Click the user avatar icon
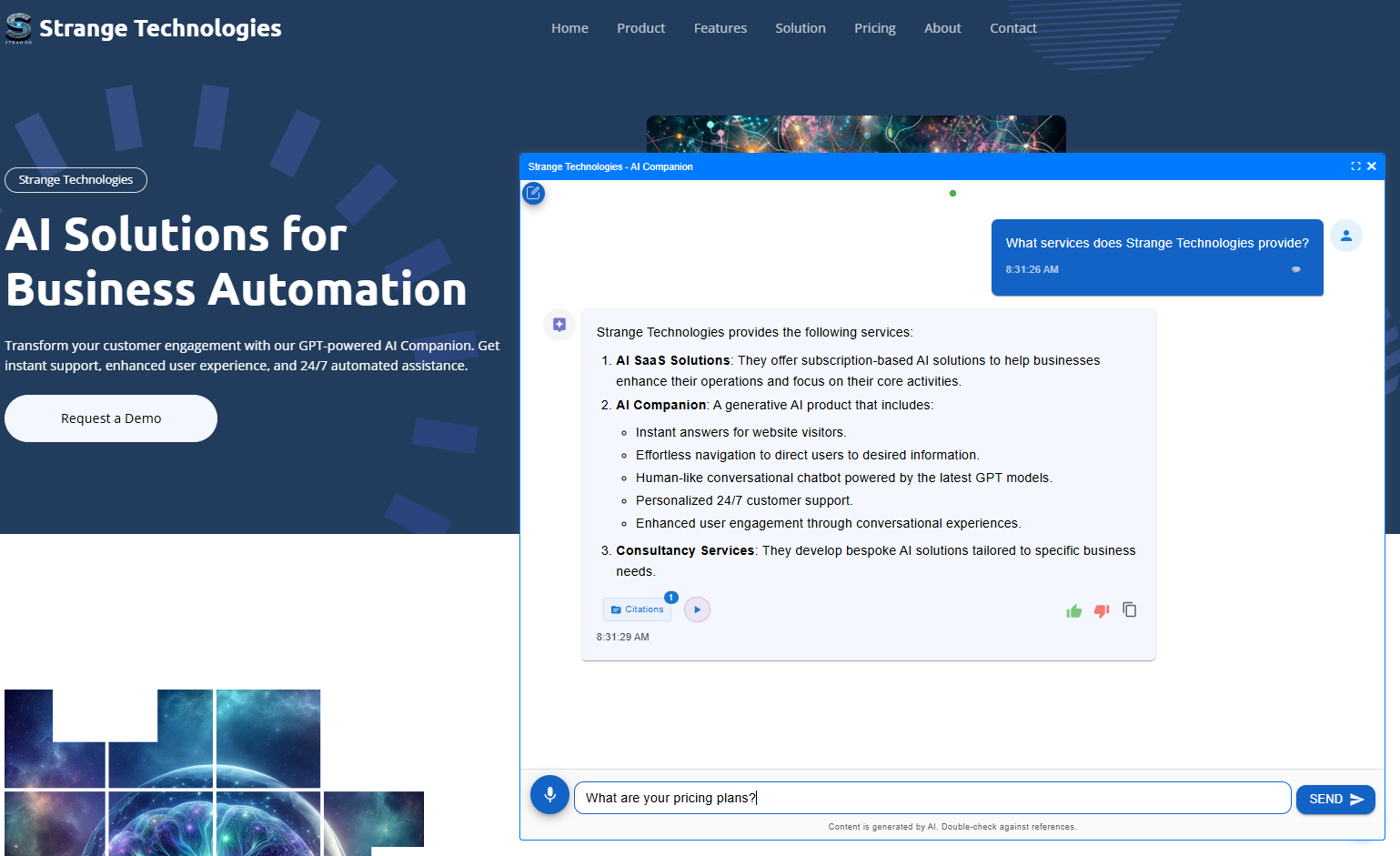This screenshot has height=856, width=1400. coord(1345,236)
